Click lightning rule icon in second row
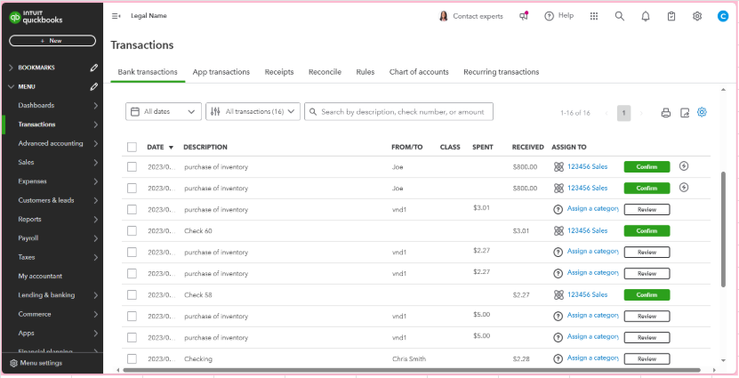Viewport: 739px width, 378px height. (x=684, y=187)
